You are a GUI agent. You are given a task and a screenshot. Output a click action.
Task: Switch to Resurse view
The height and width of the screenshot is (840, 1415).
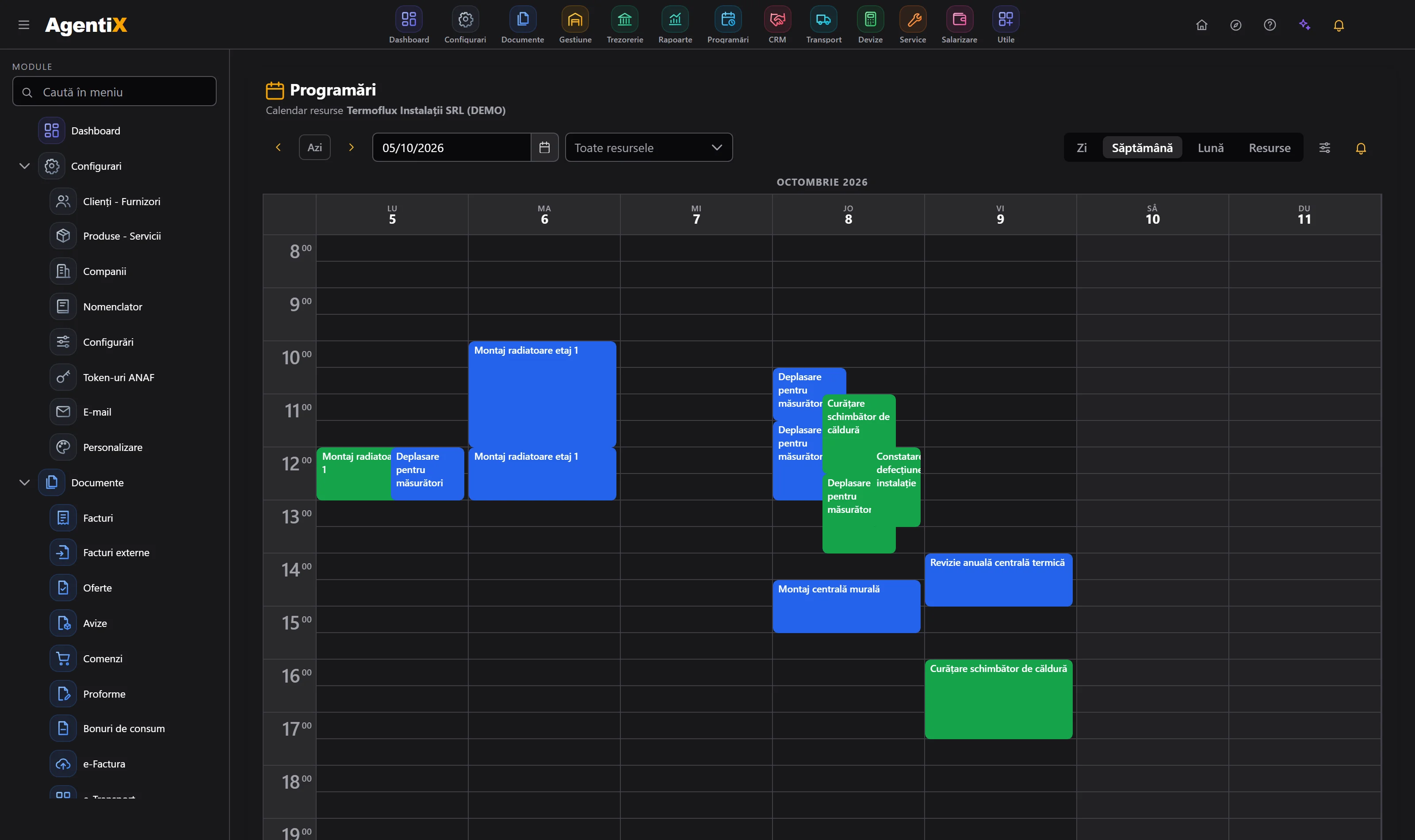pos(1270,148)
